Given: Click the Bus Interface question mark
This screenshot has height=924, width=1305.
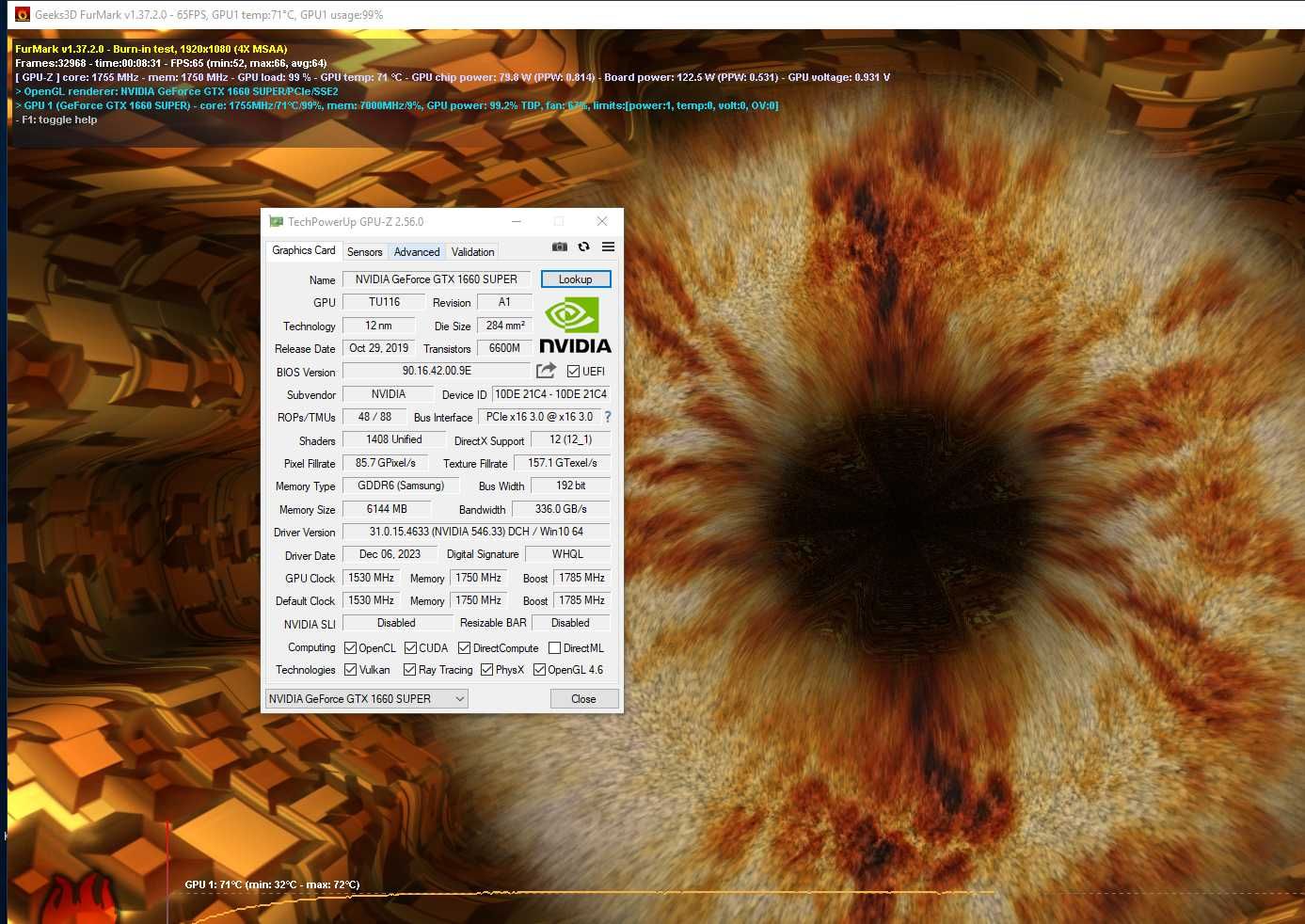Looking at the screenshot, I should 608,417.
